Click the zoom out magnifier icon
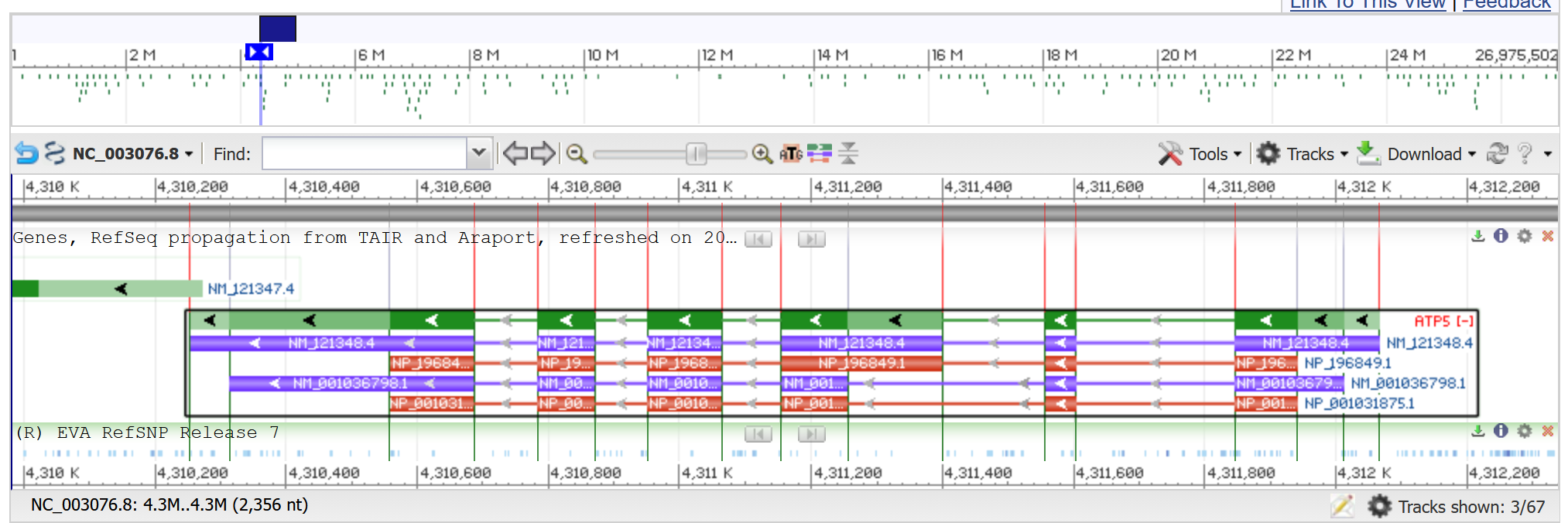1568x523 pixels. [576, 154]
